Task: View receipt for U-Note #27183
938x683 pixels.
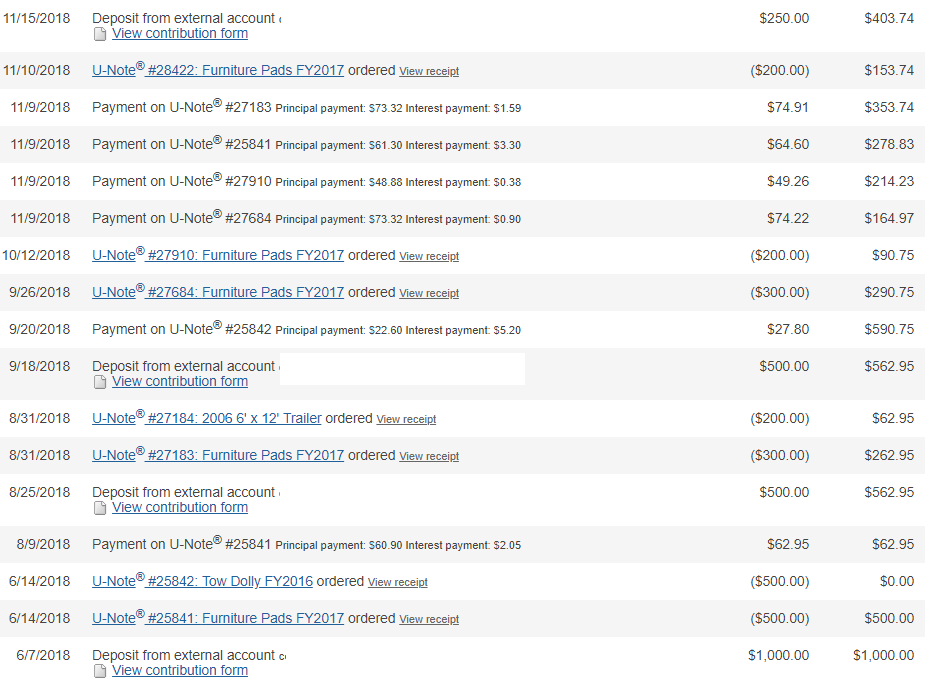Action: (429, 456)
